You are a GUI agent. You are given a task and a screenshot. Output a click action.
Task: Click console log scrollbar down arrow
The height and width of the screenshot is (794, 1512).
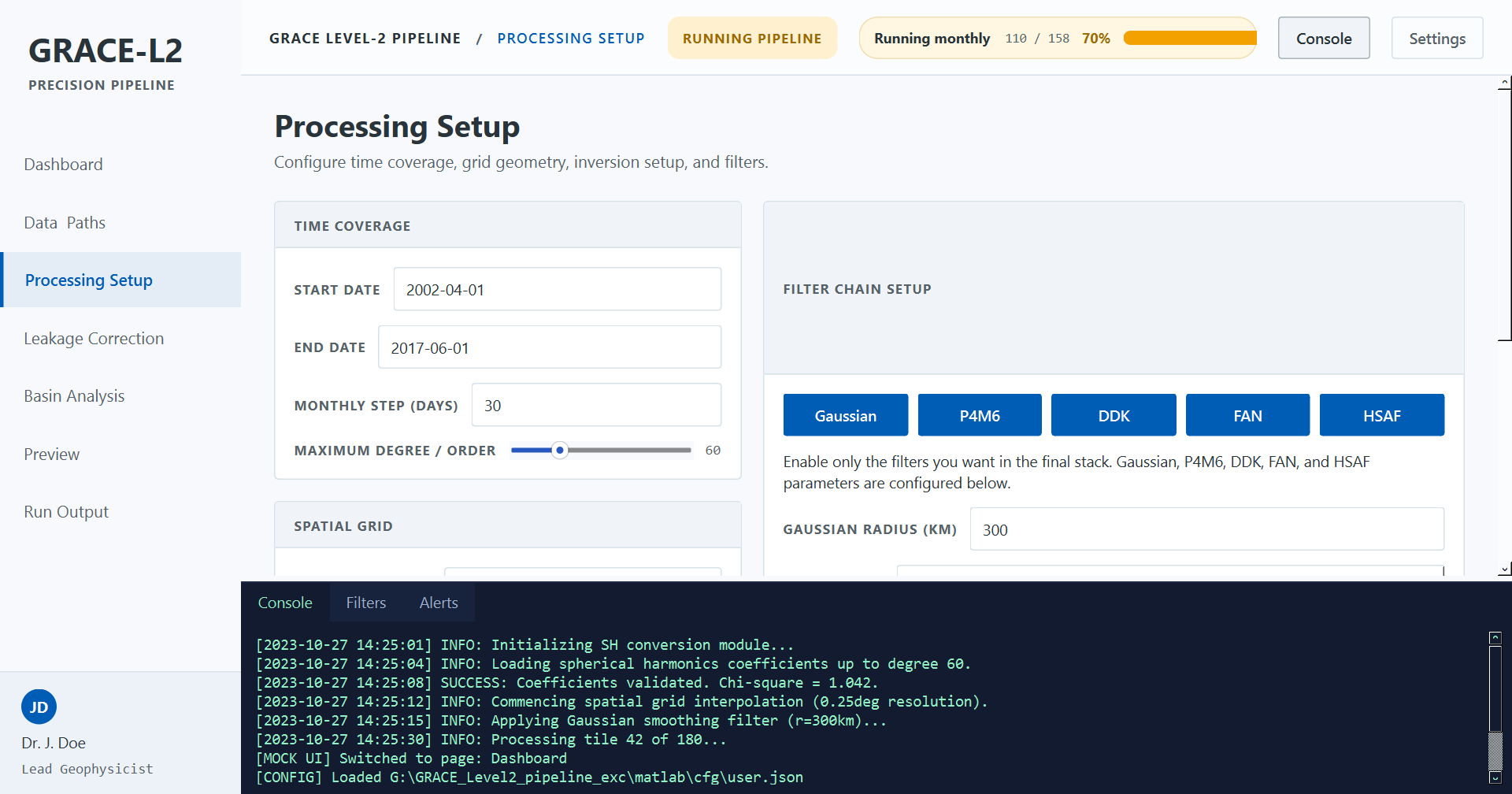(1495, 777)
